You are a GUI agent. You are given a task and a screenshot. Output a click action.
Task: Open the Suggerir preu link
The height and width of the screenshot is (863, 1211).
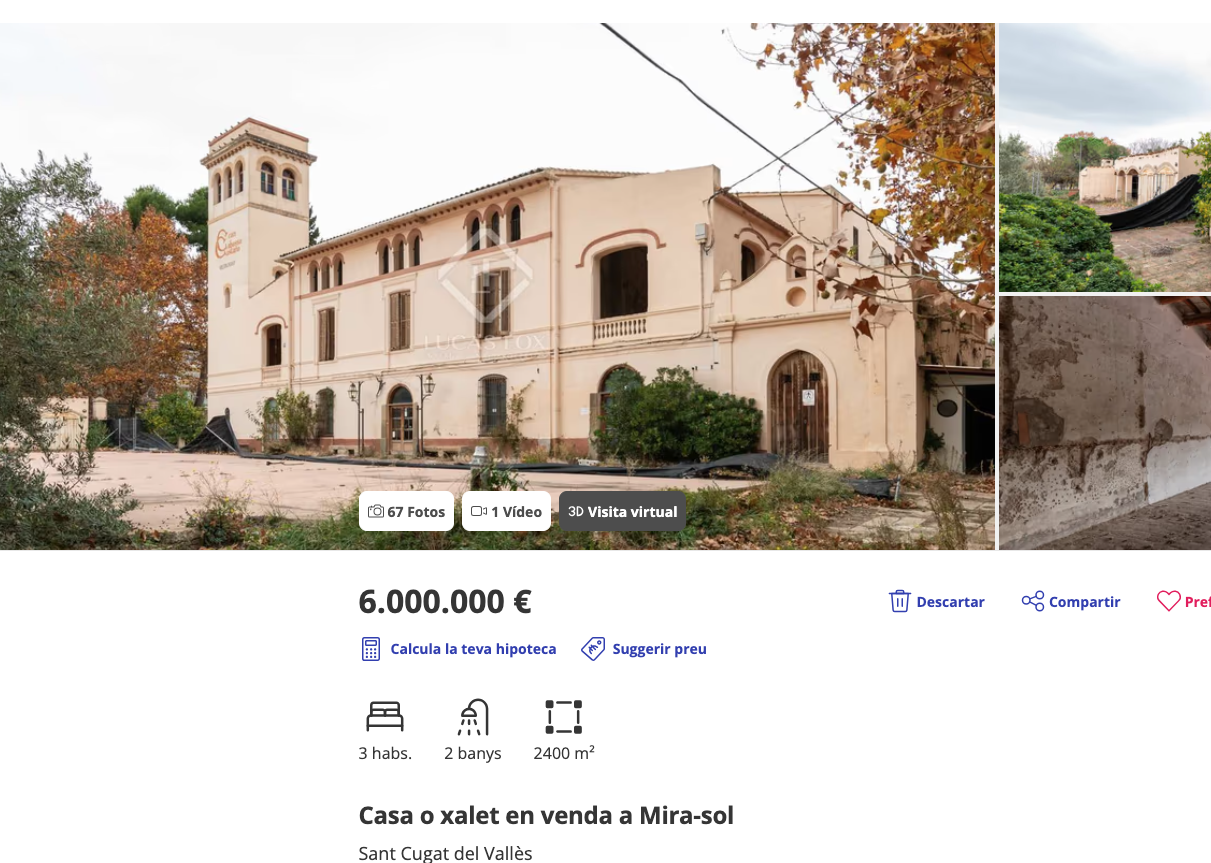(659, 649)
